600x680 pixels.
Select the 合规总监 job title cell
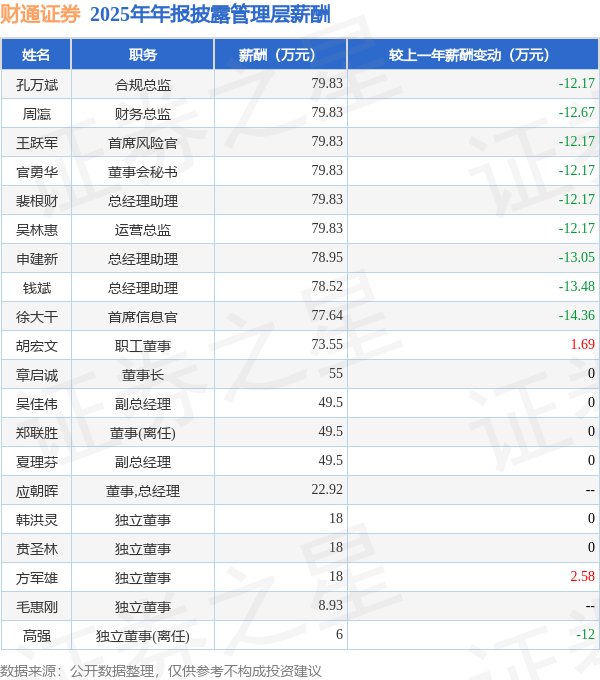pos(143,84)
